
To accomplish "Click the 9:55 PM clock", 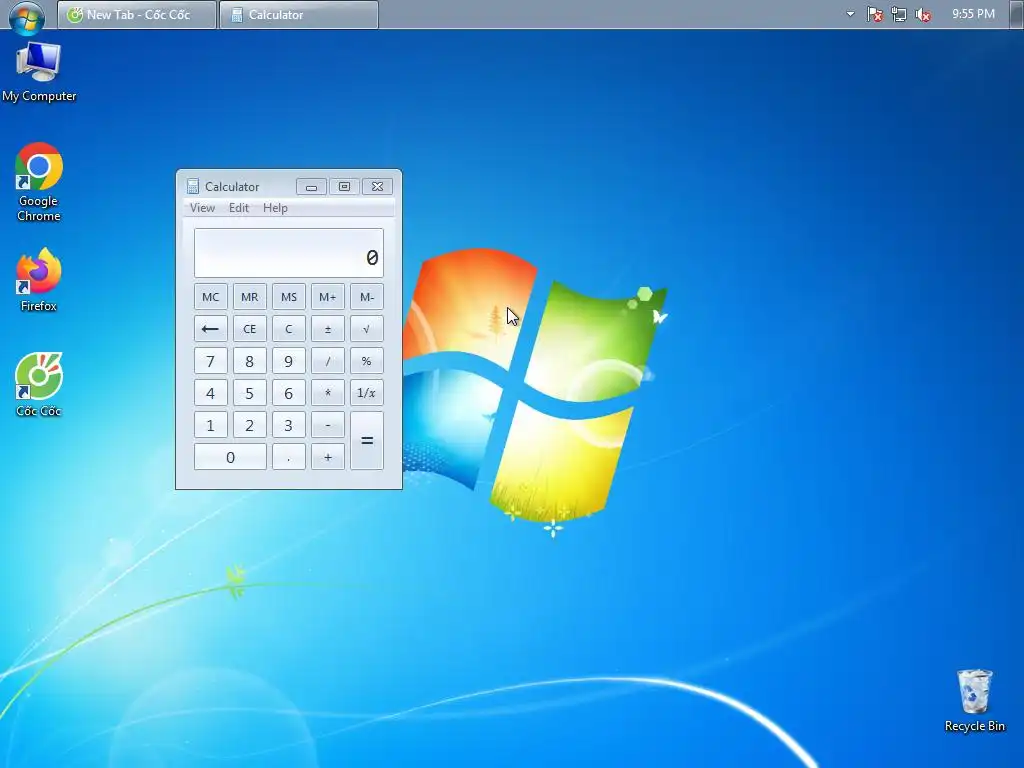I will pyautogui.click(x=973, y=14).
